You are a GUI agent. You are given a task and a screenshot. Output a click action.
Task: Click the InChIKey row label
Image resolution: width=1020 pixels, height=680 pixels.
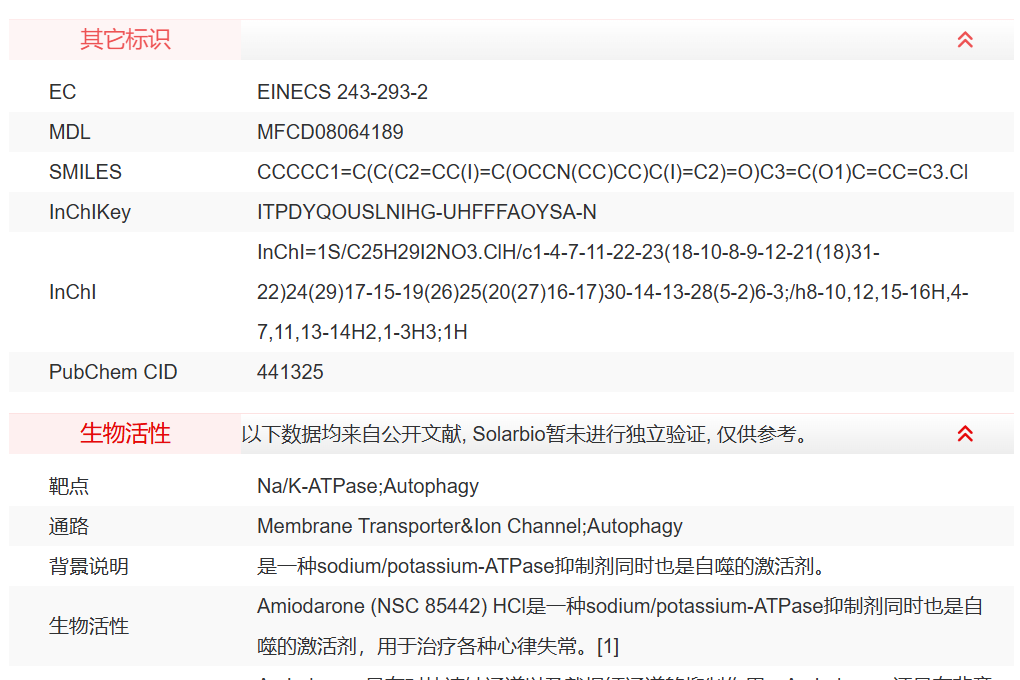pos(89,212)
